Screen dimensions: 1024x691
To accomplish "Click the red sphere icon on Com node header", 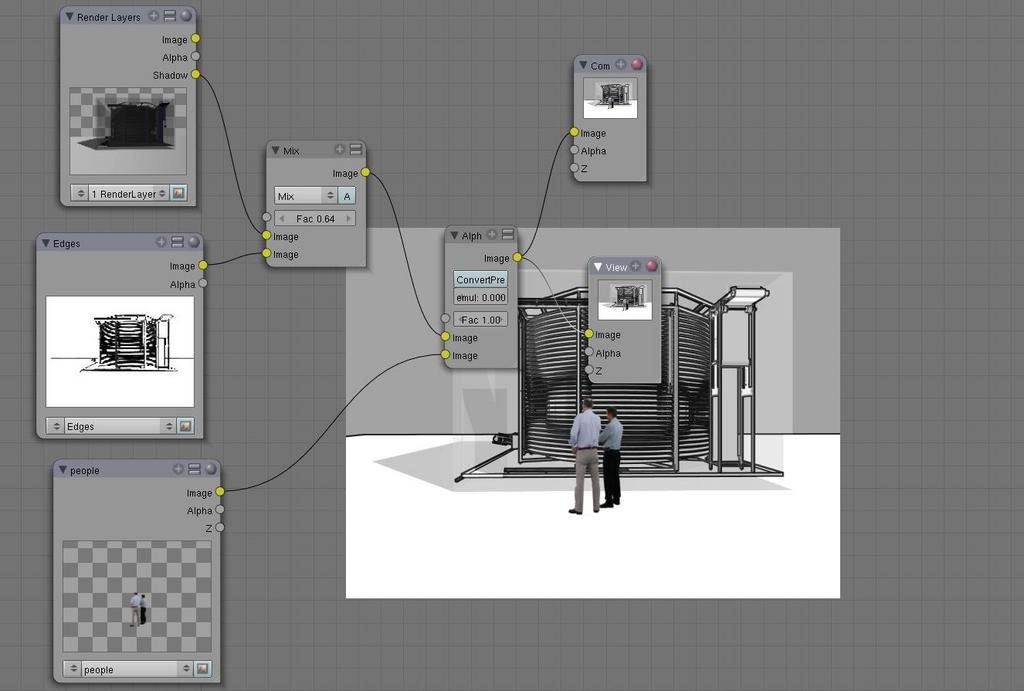I will coord(637,64).
